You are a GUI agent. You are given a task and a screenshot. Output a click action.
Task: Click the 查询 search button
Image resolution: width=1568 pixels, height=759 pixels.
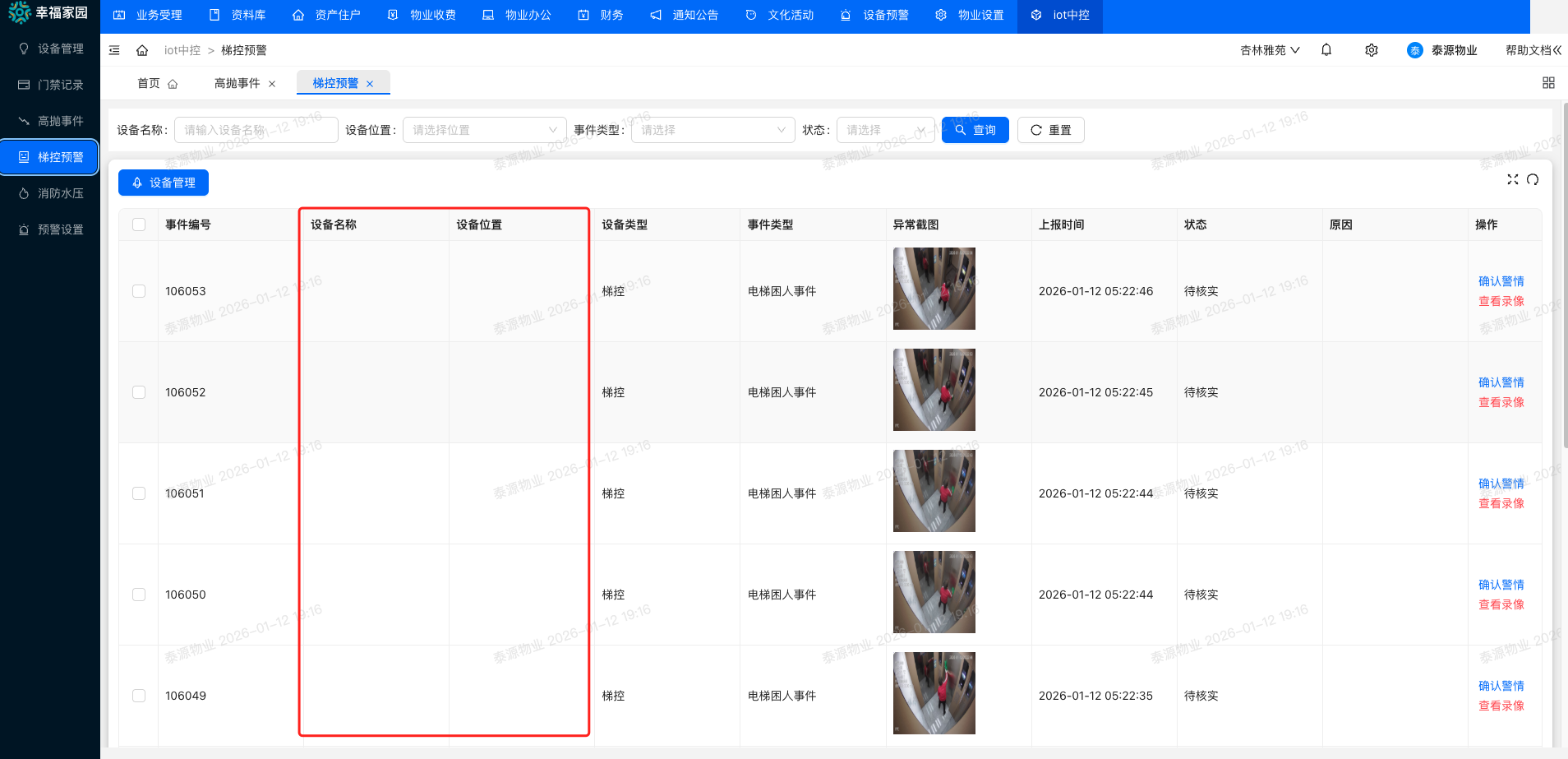point(975,129)
